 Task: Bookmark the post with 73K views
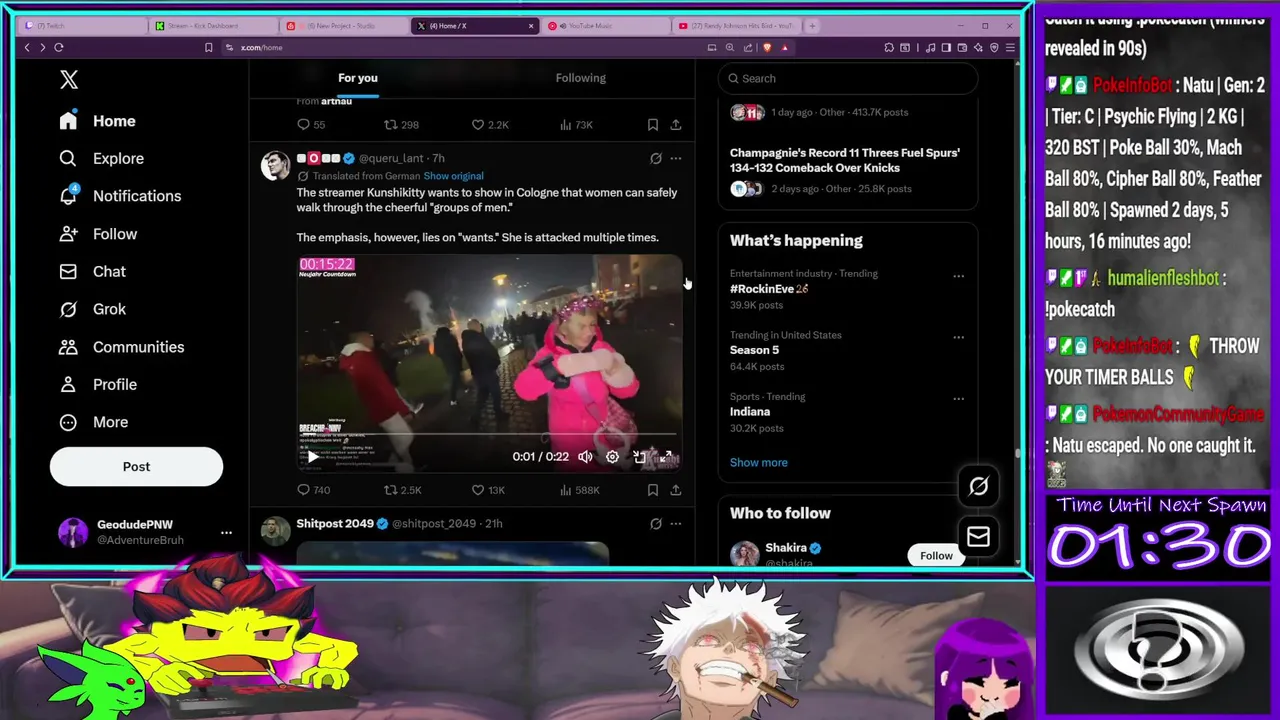coord(653,125)
